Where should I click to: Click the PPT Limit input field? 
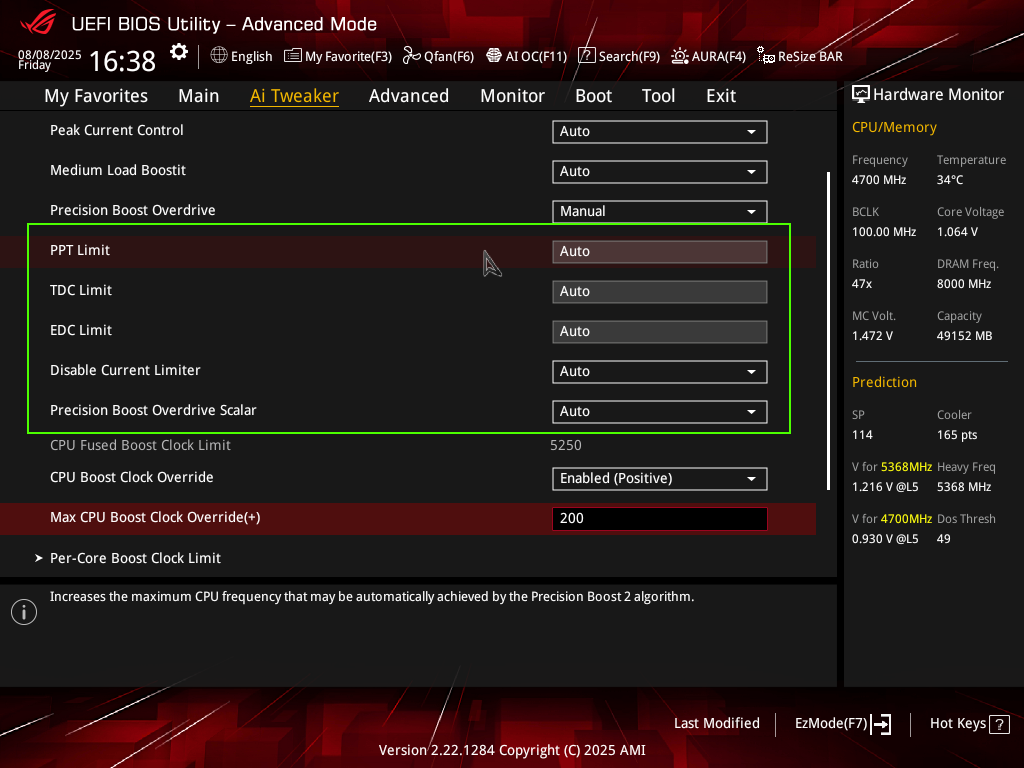(x=660, y=252)
